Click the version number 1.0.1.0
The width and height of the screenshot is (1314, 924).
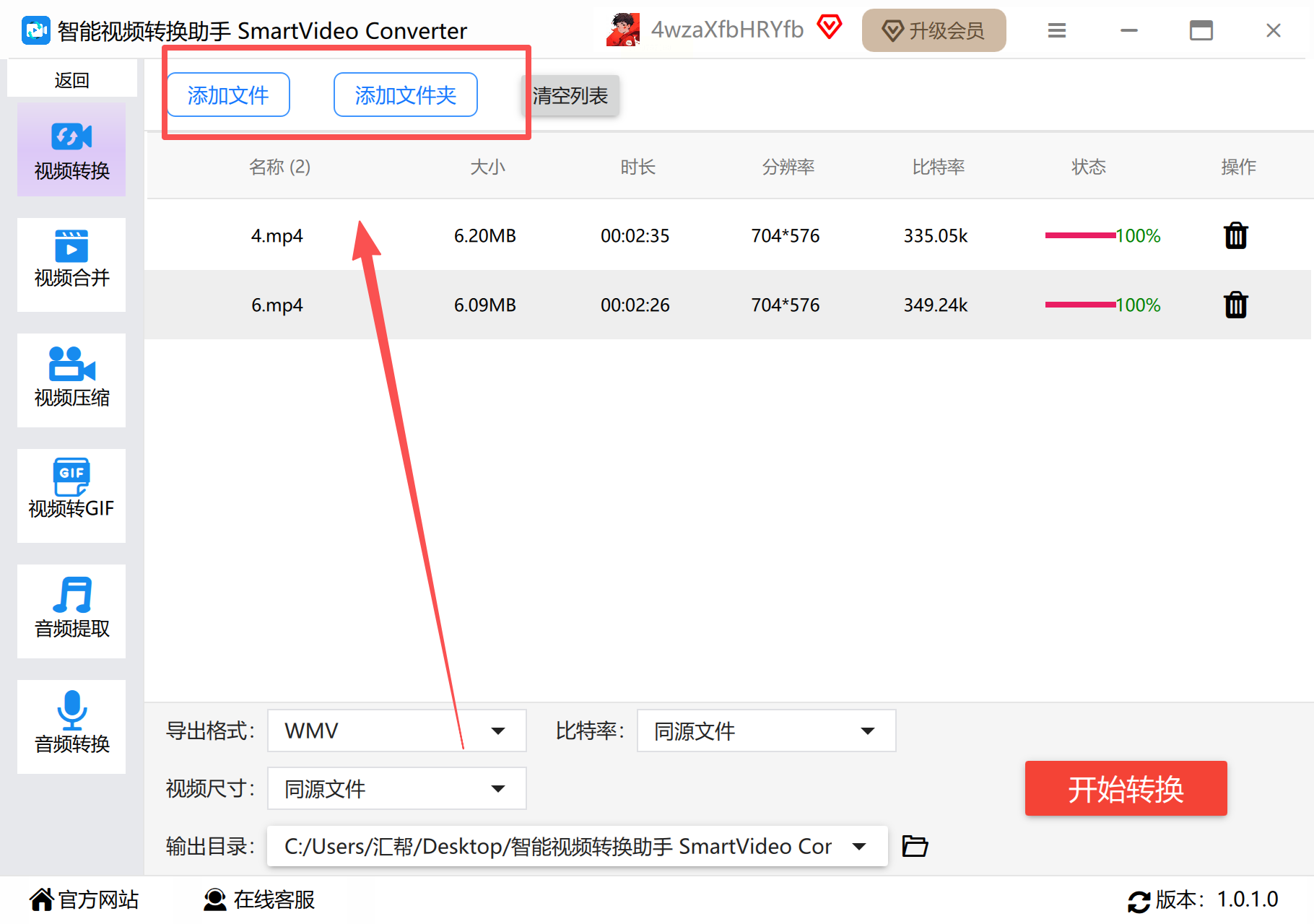coord(1248,899)
